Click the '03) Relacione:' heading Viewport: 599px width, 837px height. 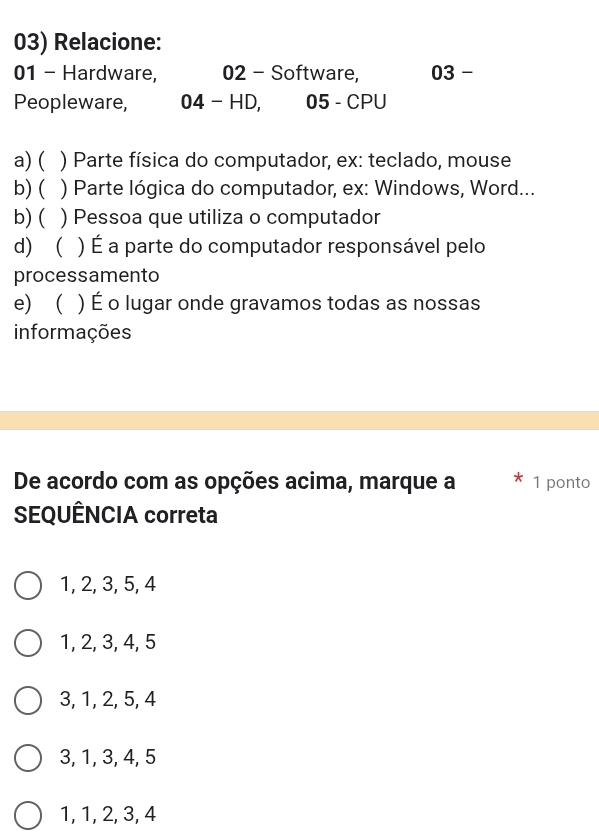[88, 42]
